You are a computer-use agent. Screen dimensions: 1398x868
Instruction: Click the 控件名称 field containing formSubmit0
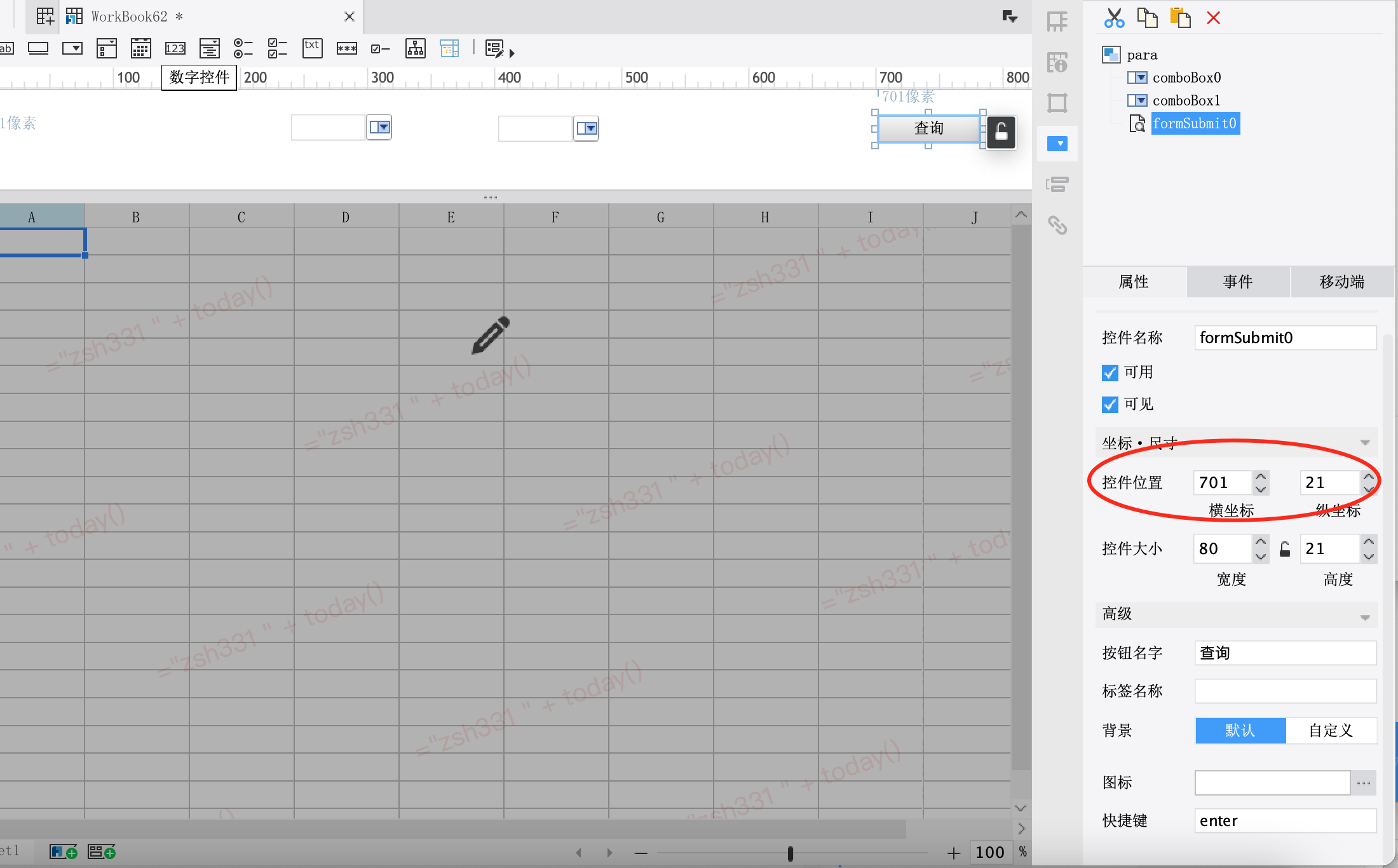(x=1286, y=337)
